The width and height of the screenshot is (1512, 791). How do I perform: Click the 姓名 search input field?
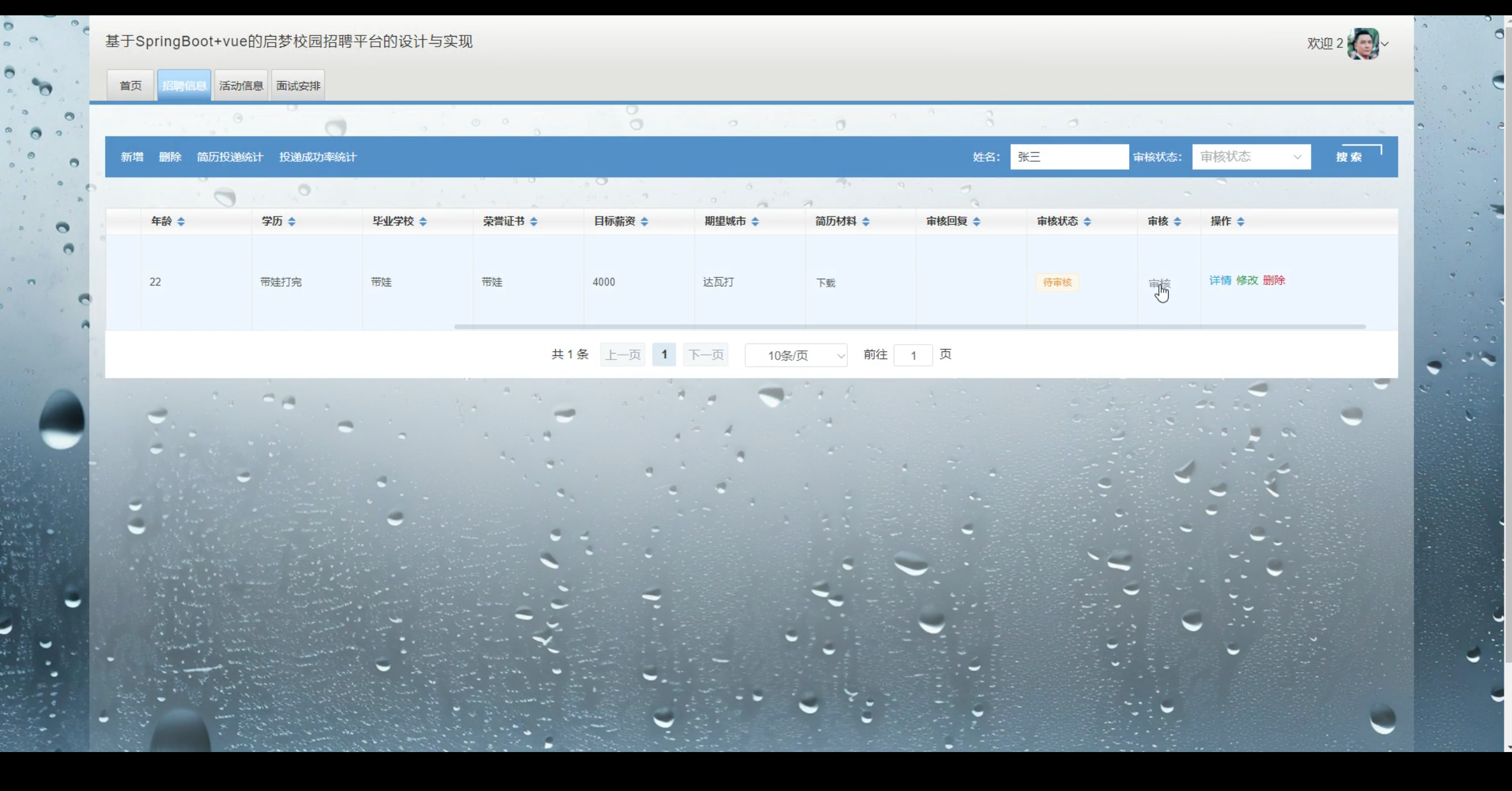tap(1069, 157)
